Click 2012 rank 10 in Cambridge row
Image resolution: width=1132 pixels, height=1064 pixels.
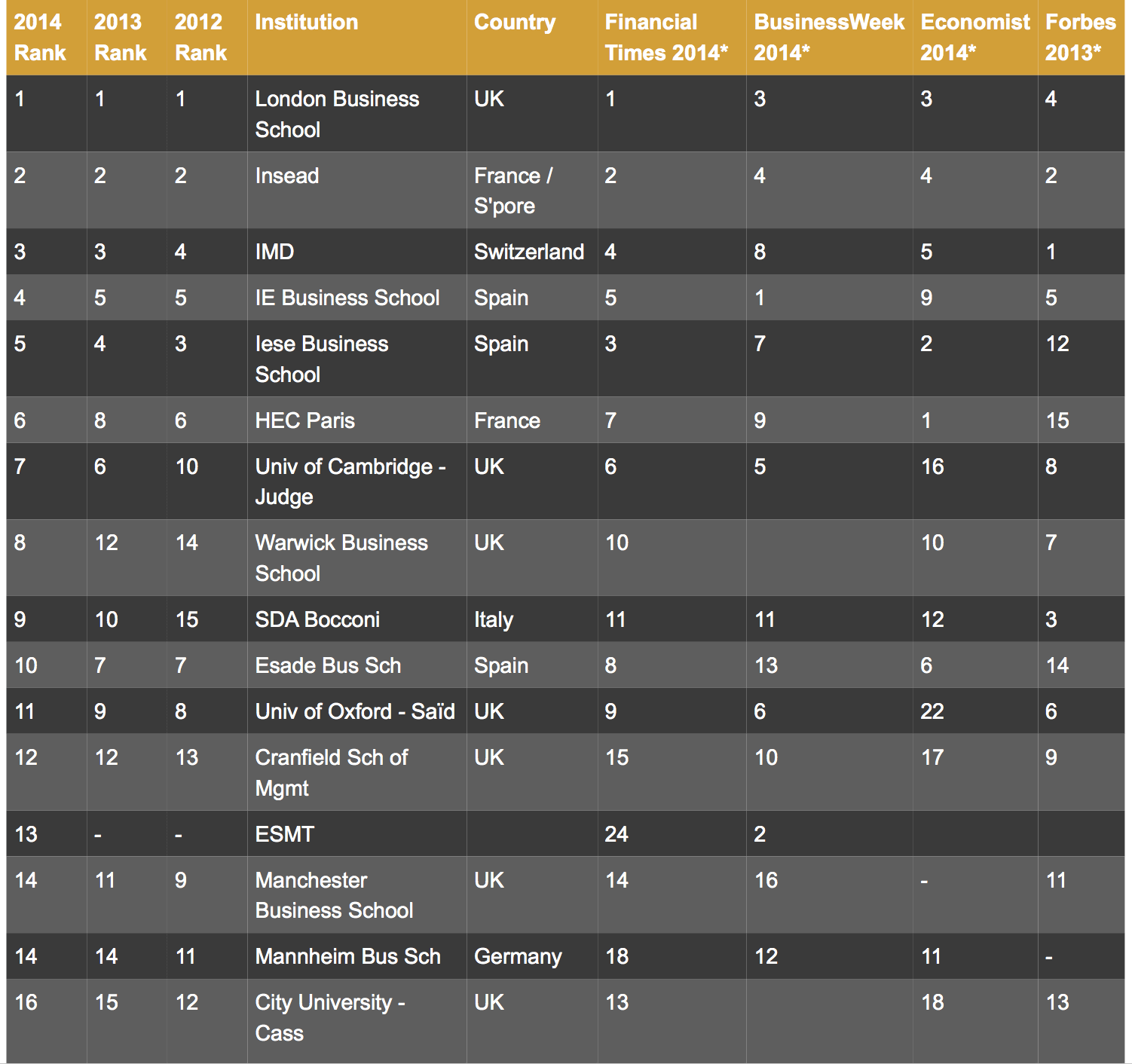pyautogui.click(x=207, y=482)
